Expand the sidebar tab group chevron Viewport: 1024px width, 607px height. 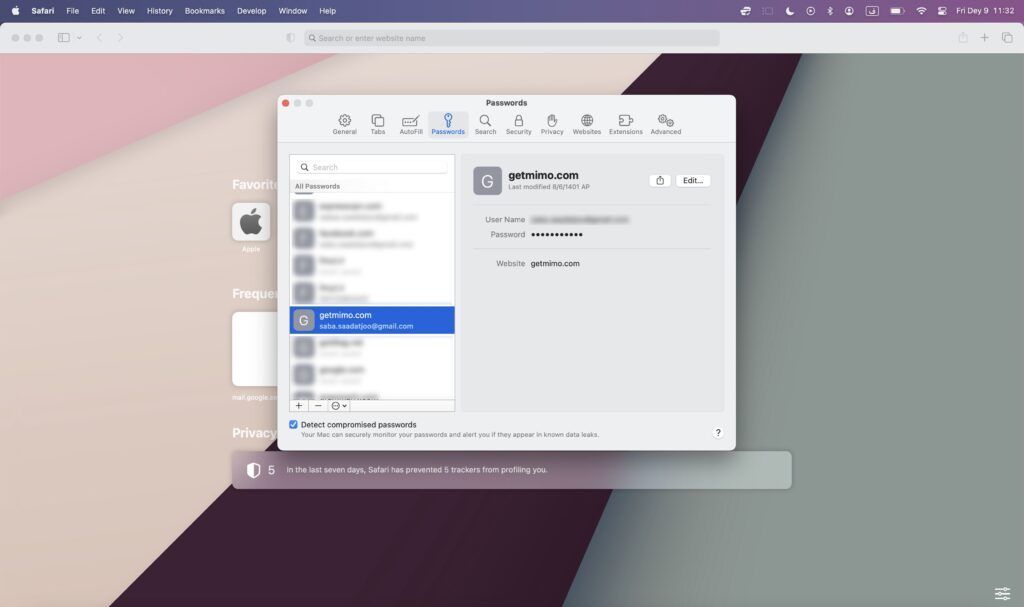click(x=79, y=38)
